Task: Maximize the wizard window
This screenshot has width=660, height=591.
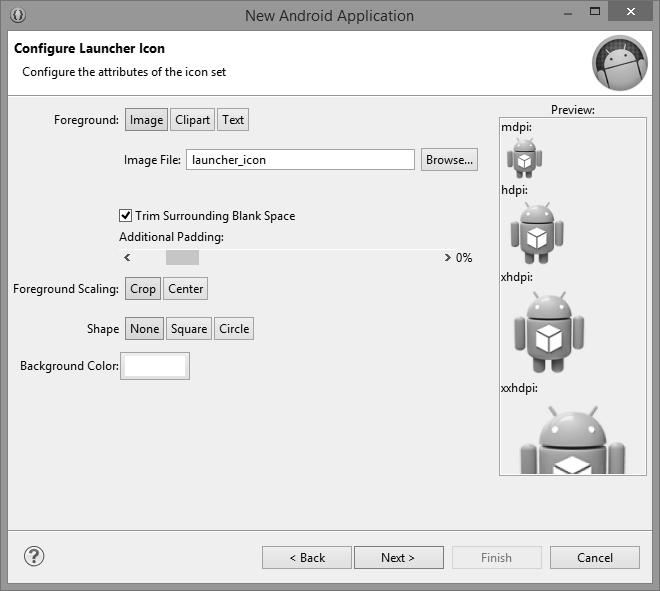Action: (594, 12)
